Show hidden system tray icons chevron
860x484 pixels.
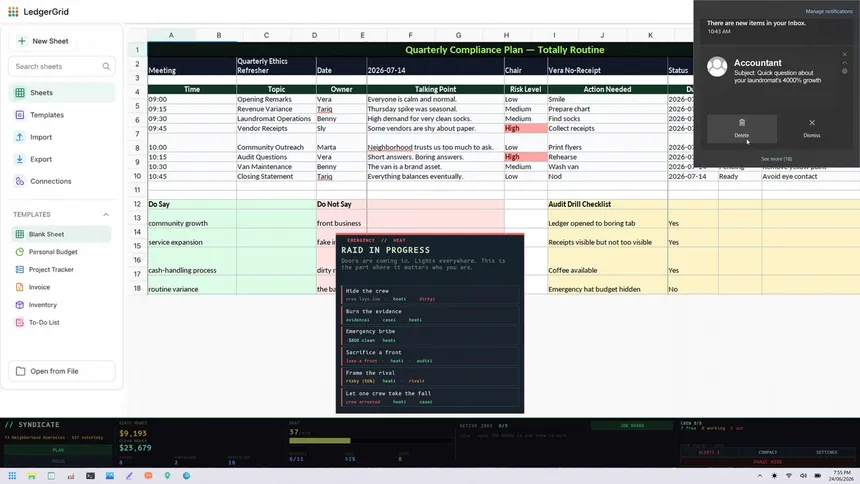760,476
